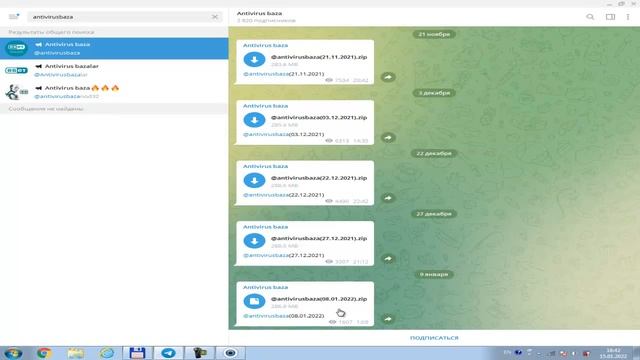Click the 21 ноября date badge
This screenshot has height=360, width=640.
(434, 34)
